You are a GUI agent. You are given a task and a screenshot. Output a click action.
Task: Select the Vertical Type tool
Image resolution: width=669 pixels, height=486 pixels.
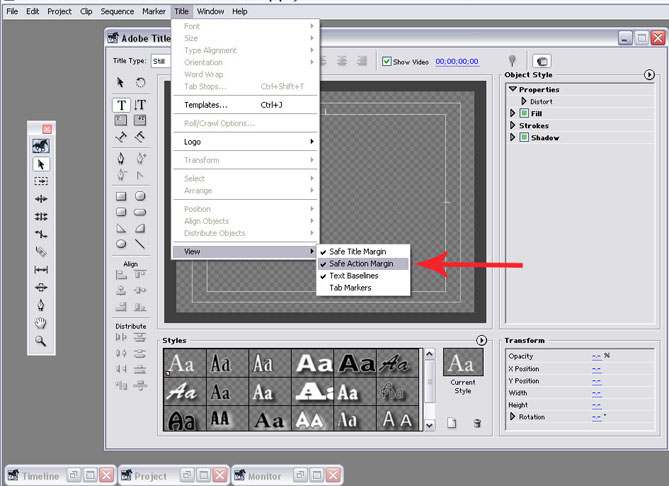coord(140,105)
